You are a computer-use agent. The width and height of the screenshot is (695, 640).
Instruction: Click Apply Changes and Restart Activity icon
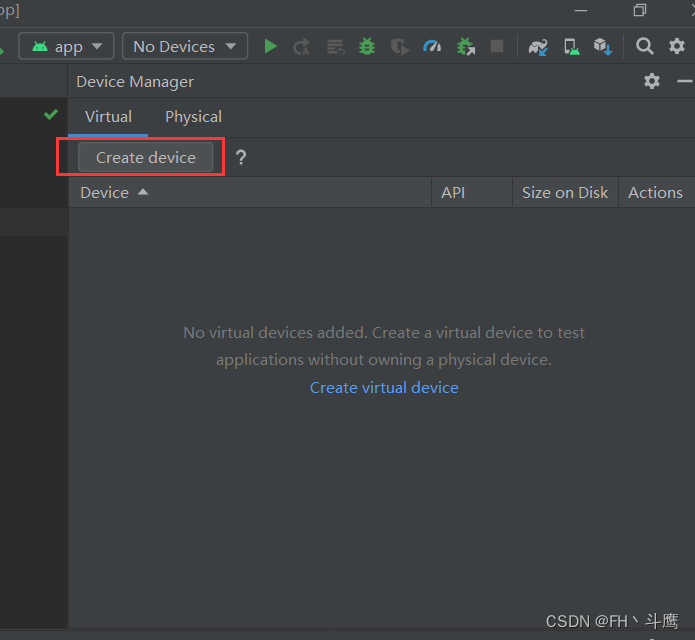point(302,47)
